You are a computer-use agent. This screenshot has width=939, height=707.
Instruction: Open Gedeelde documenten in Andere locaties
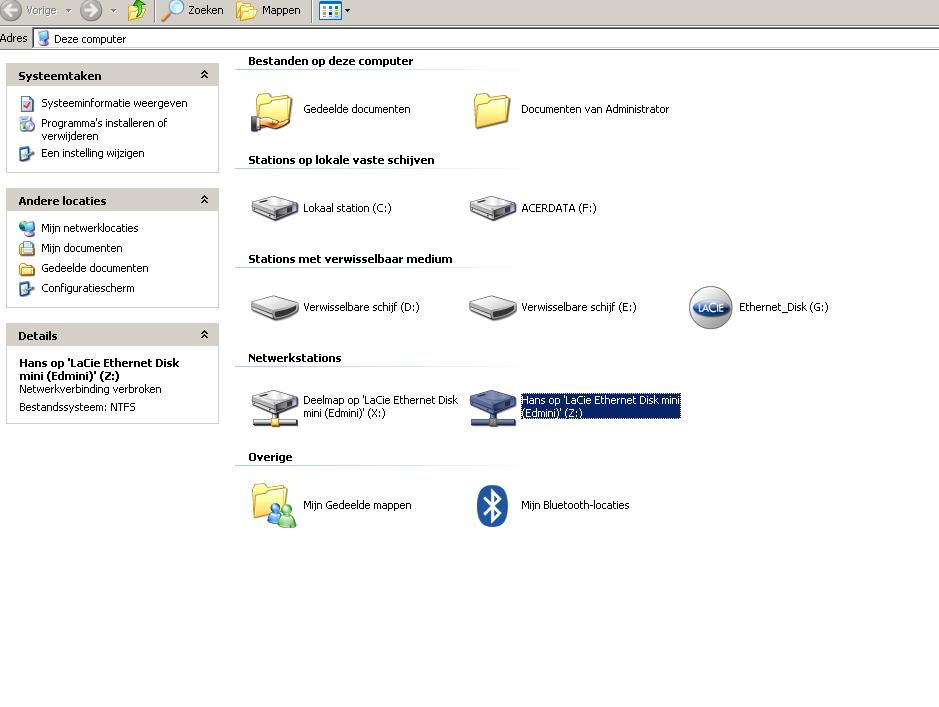[x=95, y=268]
